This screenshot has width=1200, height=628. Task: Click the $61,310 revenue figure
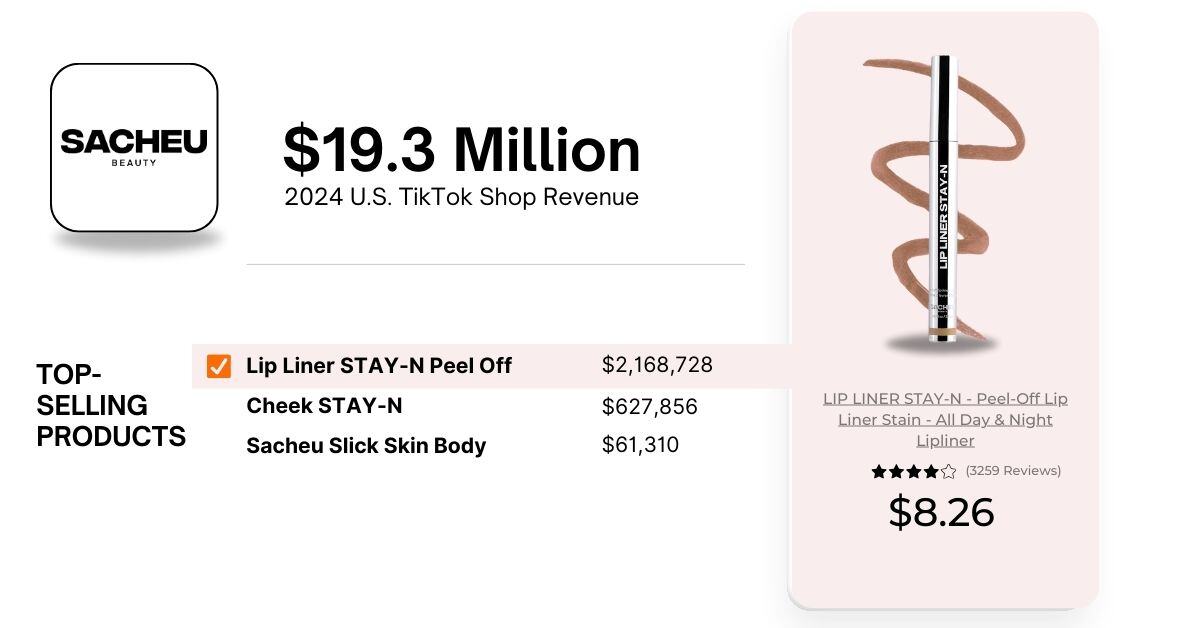tap(640, 445)
